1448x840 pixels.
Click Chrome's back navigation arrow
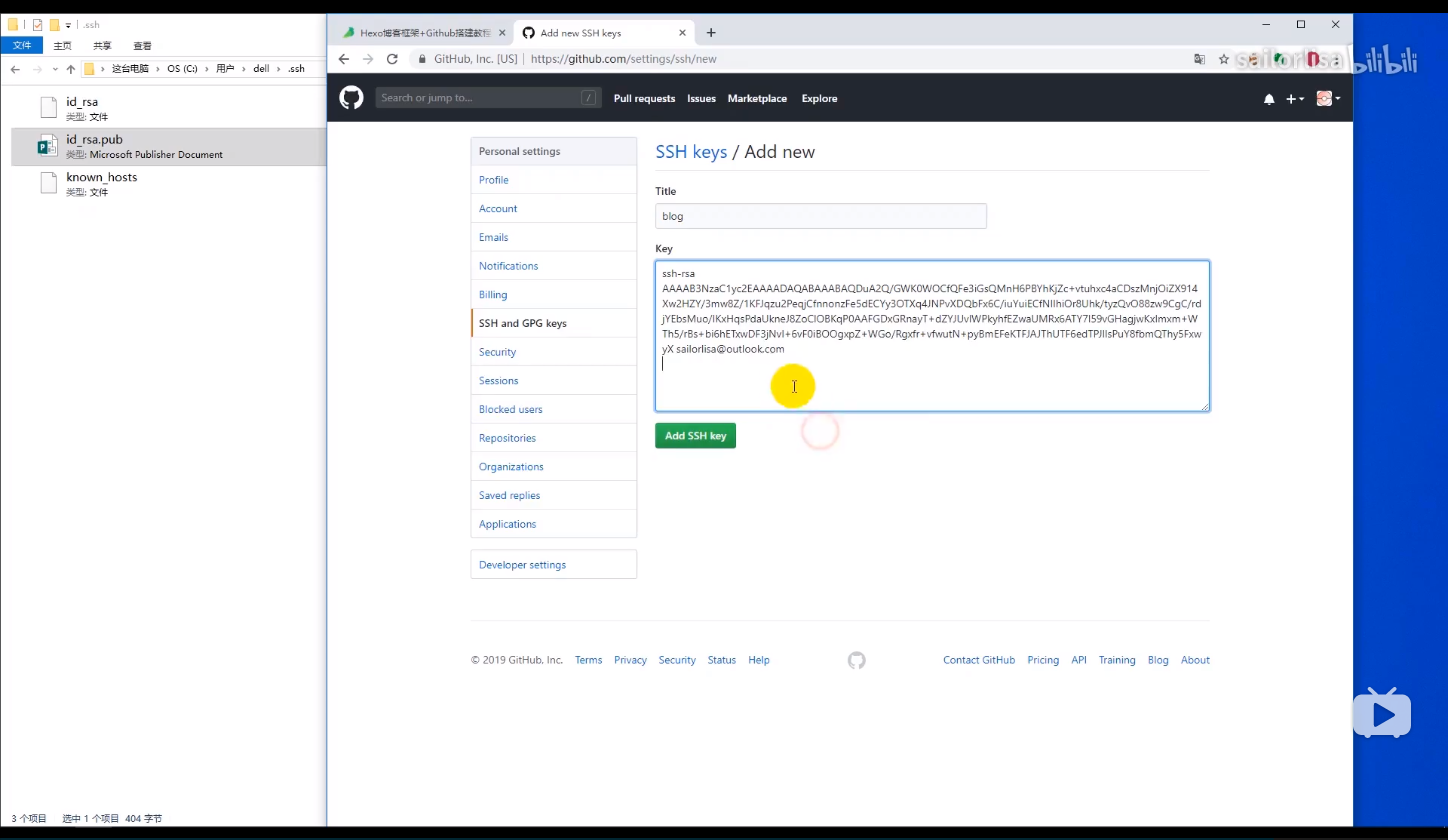pyautogui.click(x=344, y=59)
